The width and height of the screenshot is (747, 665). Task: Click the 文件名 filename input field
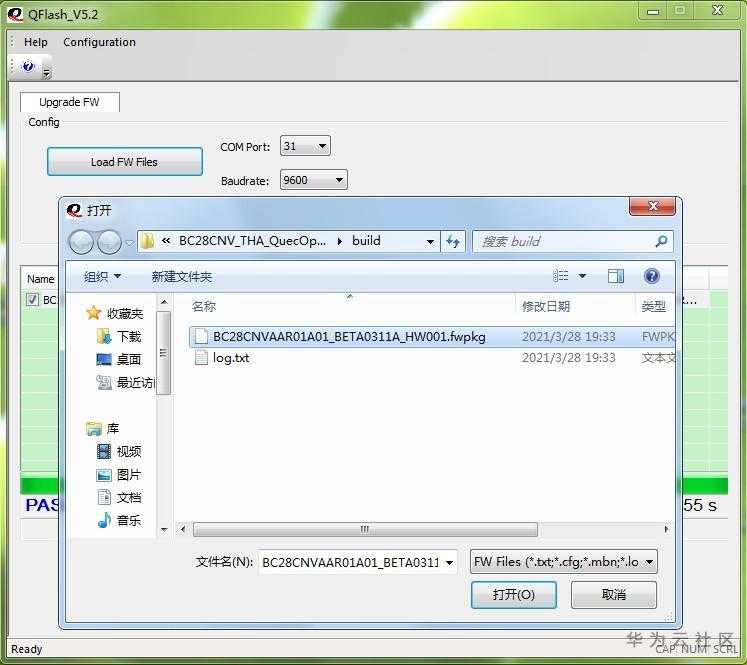click(351, 562)
